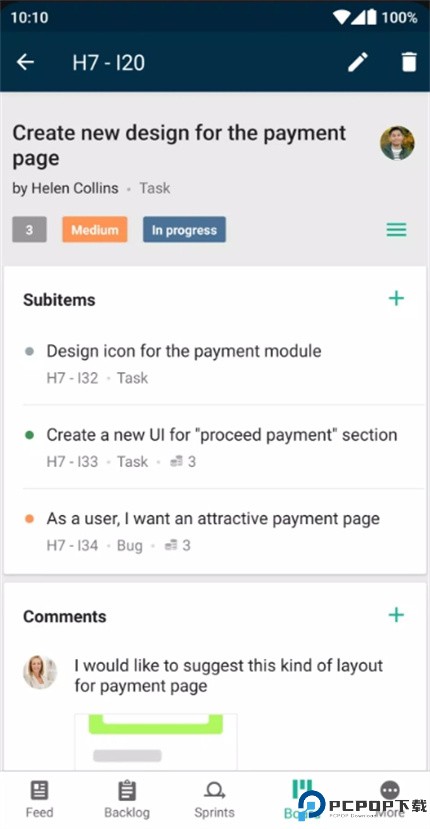This screenshot has height=829, width=430.
Task: Open the Feed tab icon
Action: [x=40, y=791]
